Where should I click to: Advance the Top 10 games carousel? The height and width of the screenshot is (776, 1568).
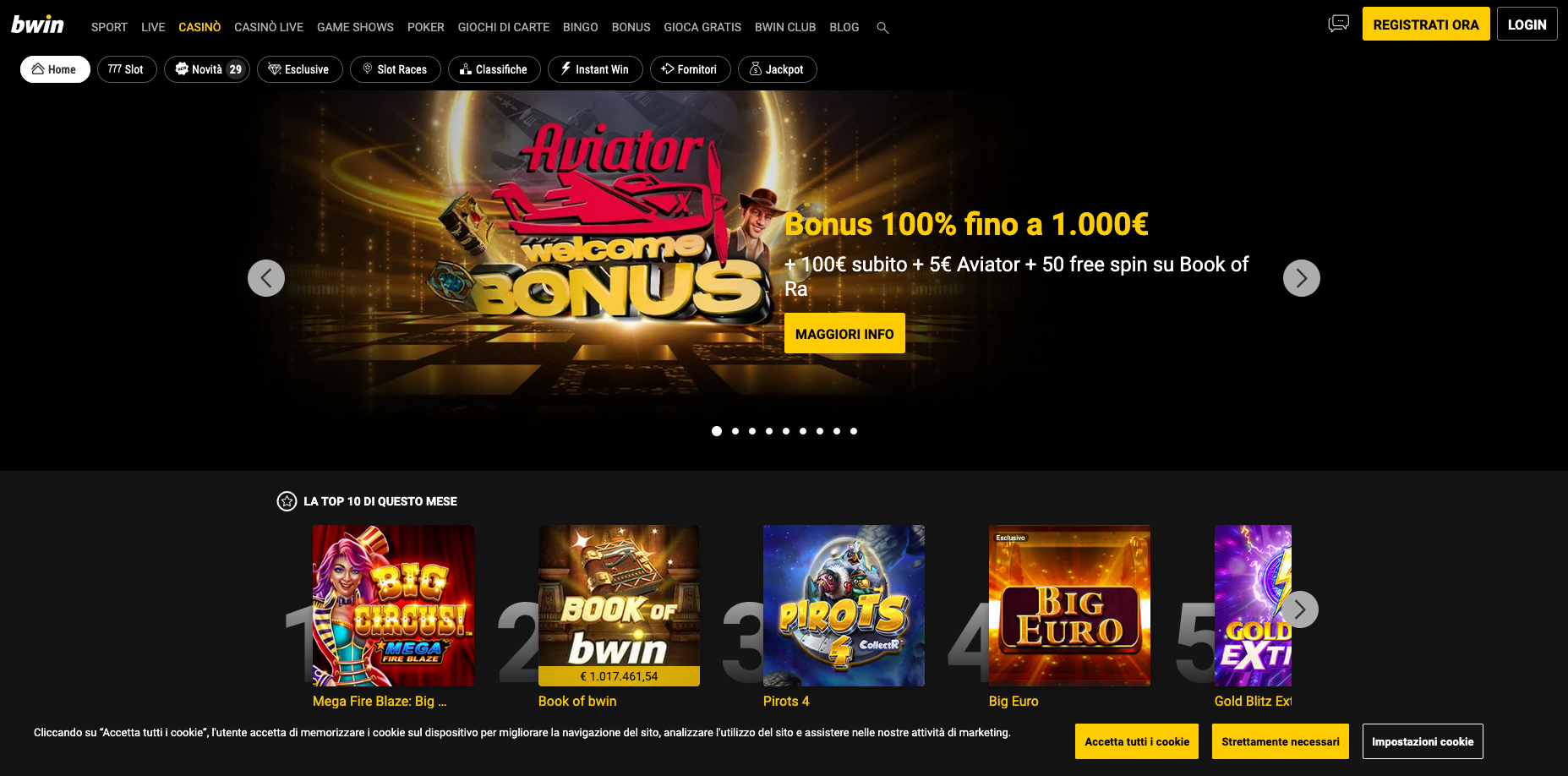click(1300, 609)
